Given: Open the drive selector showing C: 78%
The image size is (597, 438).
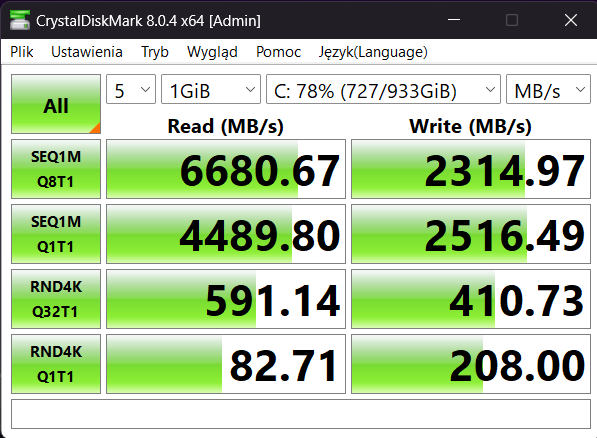Looking at the screenshot, I should pyautogui.click(x=383, y=89).
